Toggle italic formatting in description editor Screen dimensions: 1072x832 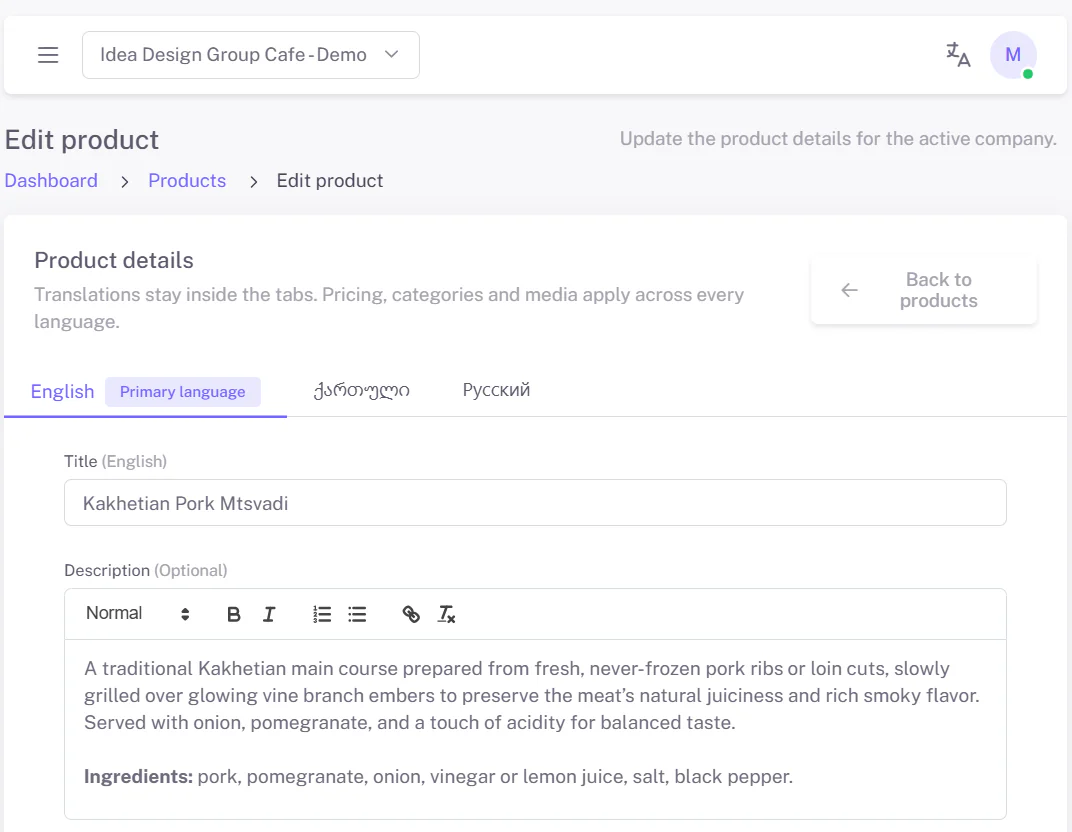[x=269, y=614]
